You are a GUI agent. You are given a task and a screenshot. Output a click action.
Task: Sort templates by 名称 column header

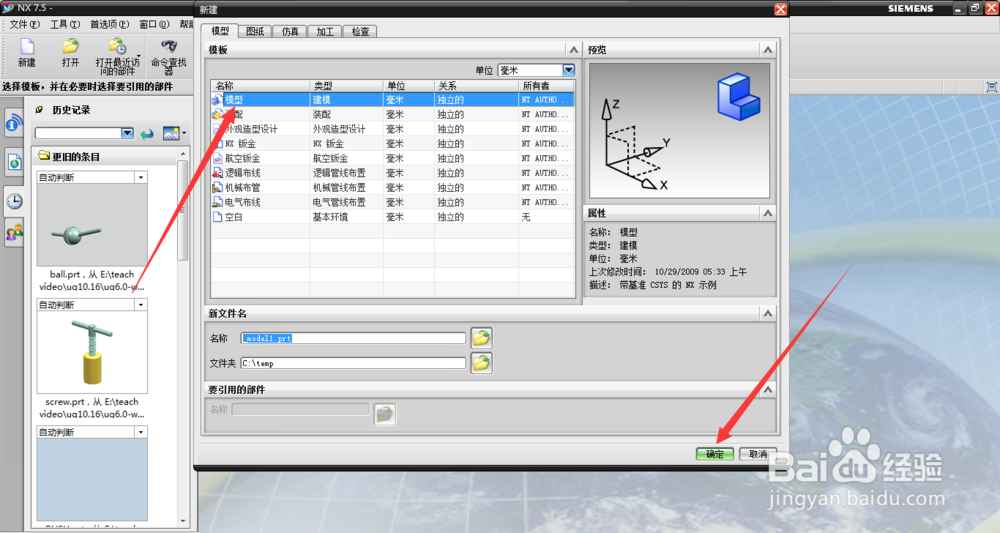pos(260,85)
